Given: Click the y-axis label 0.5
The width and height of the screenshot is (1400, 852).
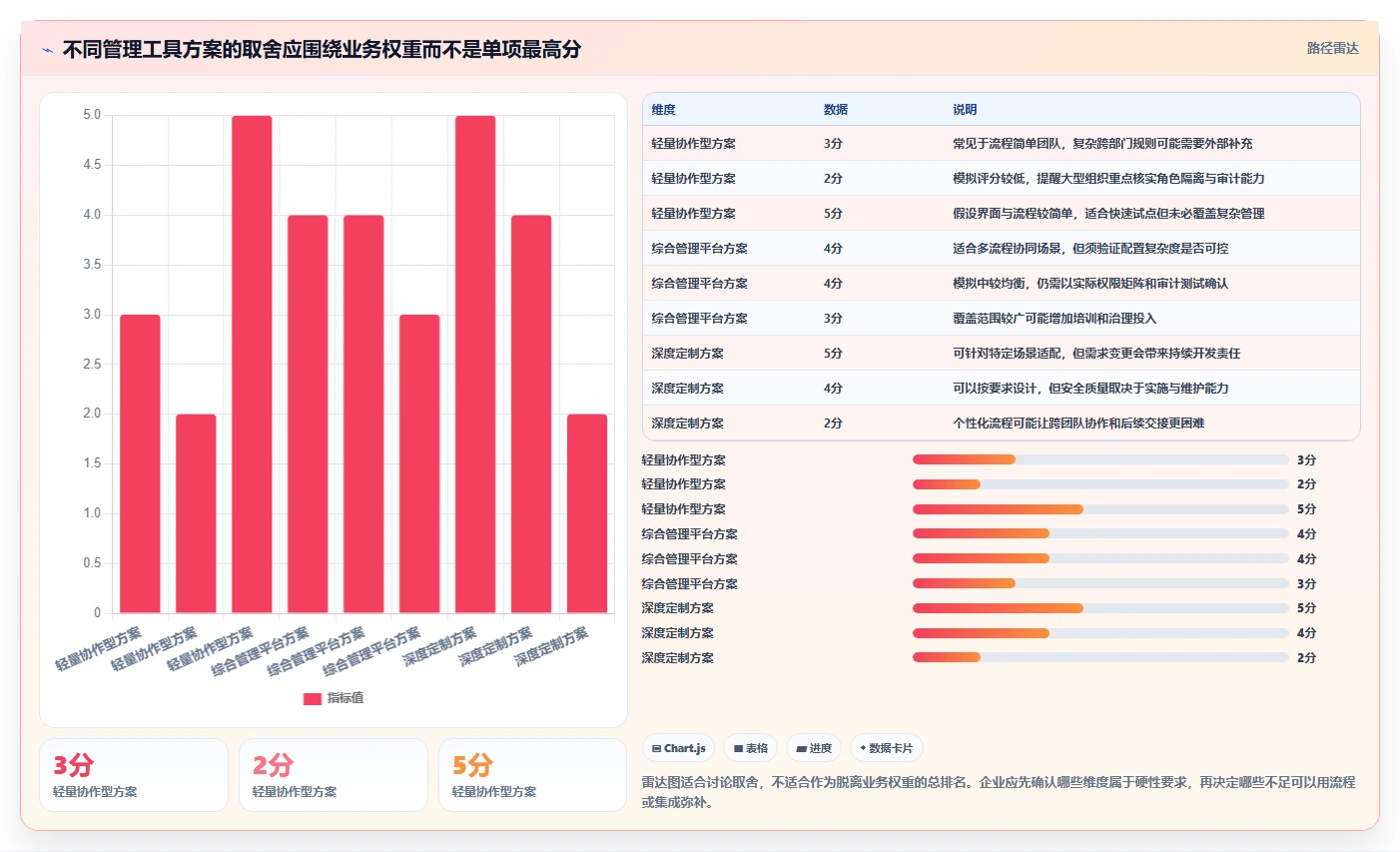Looking at the screenshot, I should pyautogui.click(x=92, y=563).
